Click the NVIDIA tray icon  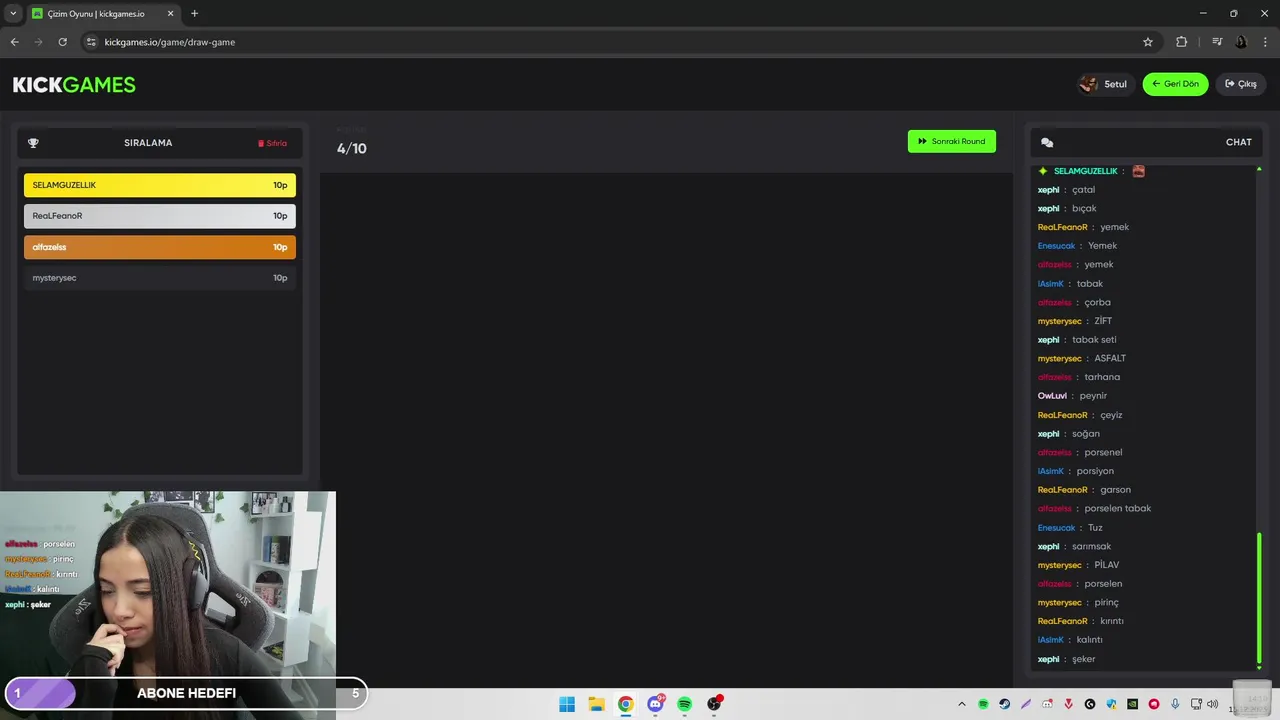tap(1132, 705)
